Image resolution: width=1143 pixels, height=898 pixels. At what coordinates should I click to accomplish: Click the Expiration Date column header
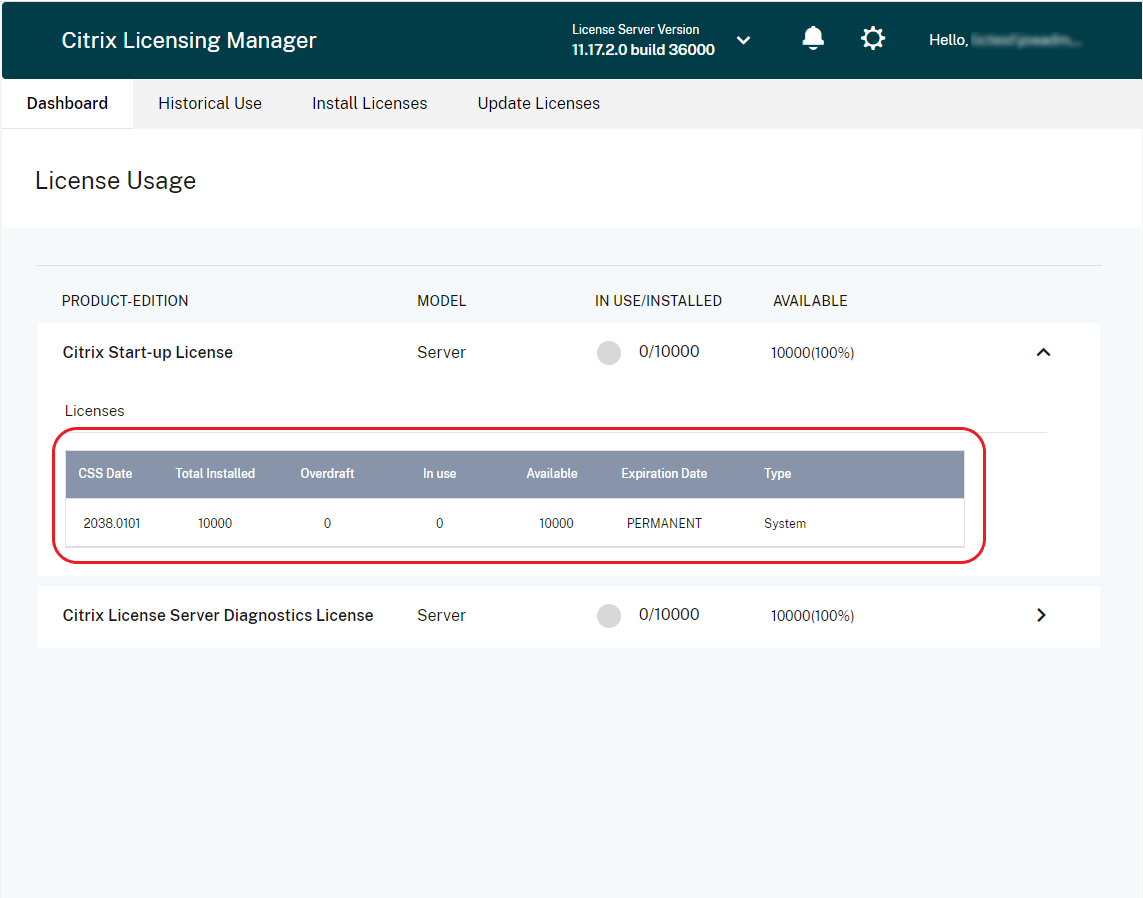pyautogui.click(x=664, y=474)
